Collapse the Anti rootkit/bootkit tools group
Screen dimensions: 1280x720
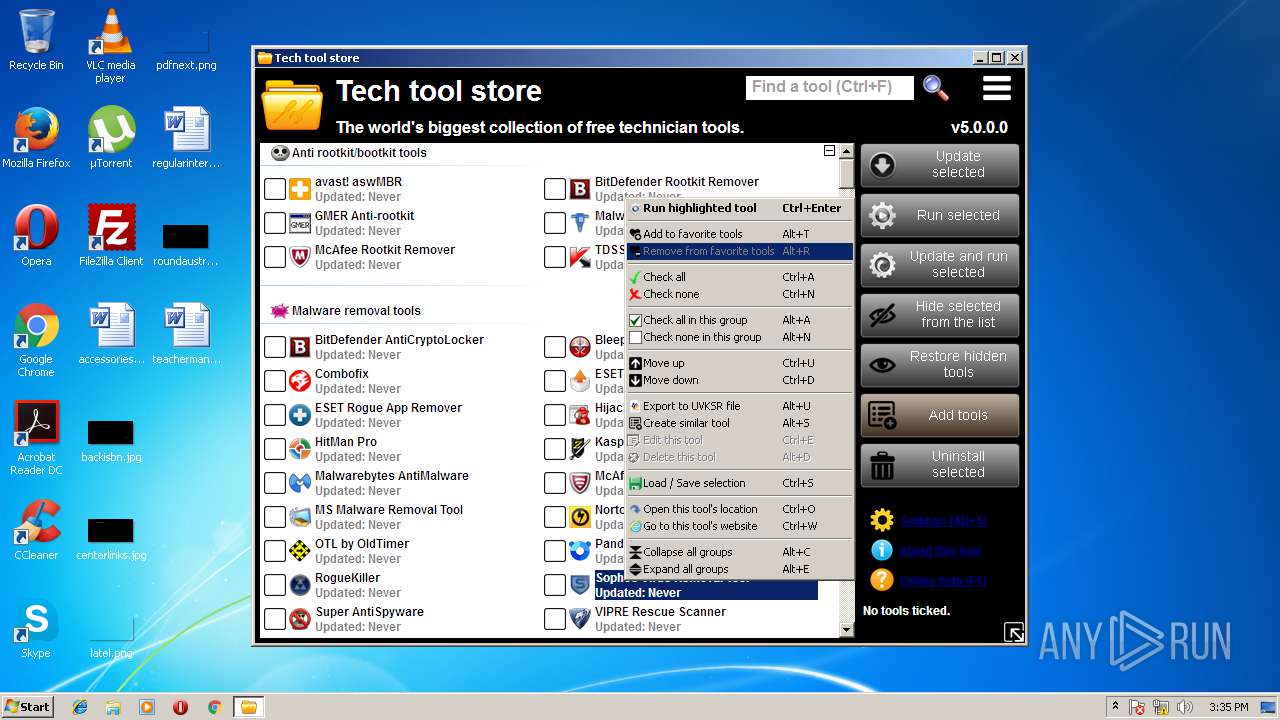tap(829, 151)
